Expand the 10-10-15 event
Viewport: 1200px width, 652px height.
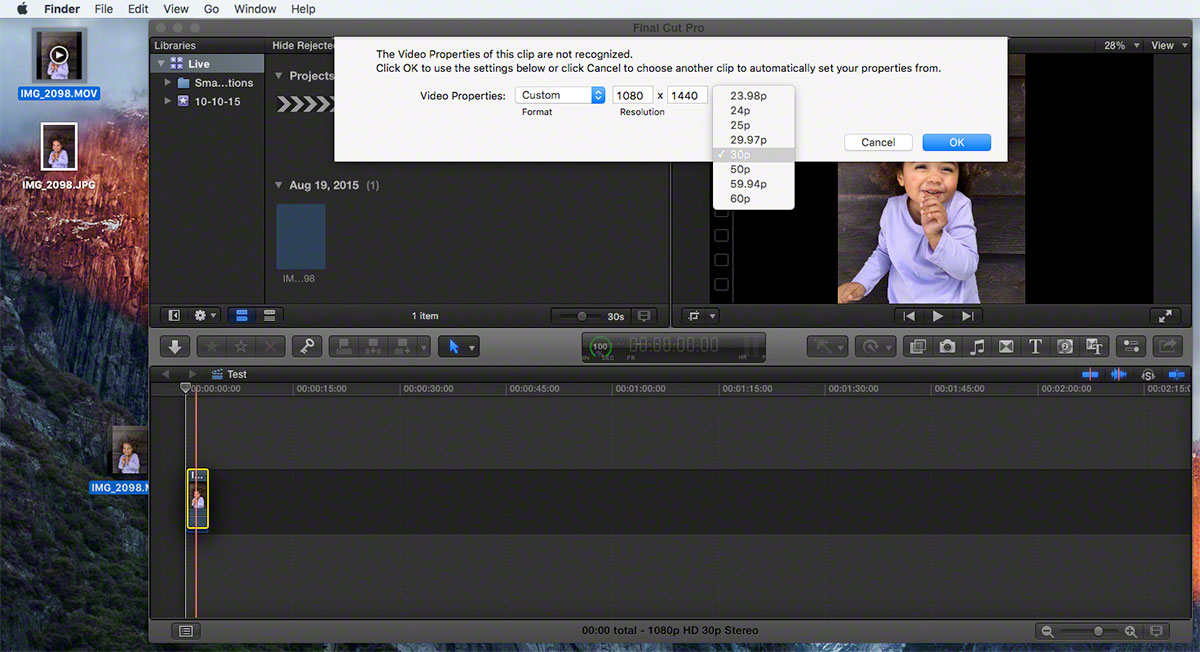(x=168, y=101)
